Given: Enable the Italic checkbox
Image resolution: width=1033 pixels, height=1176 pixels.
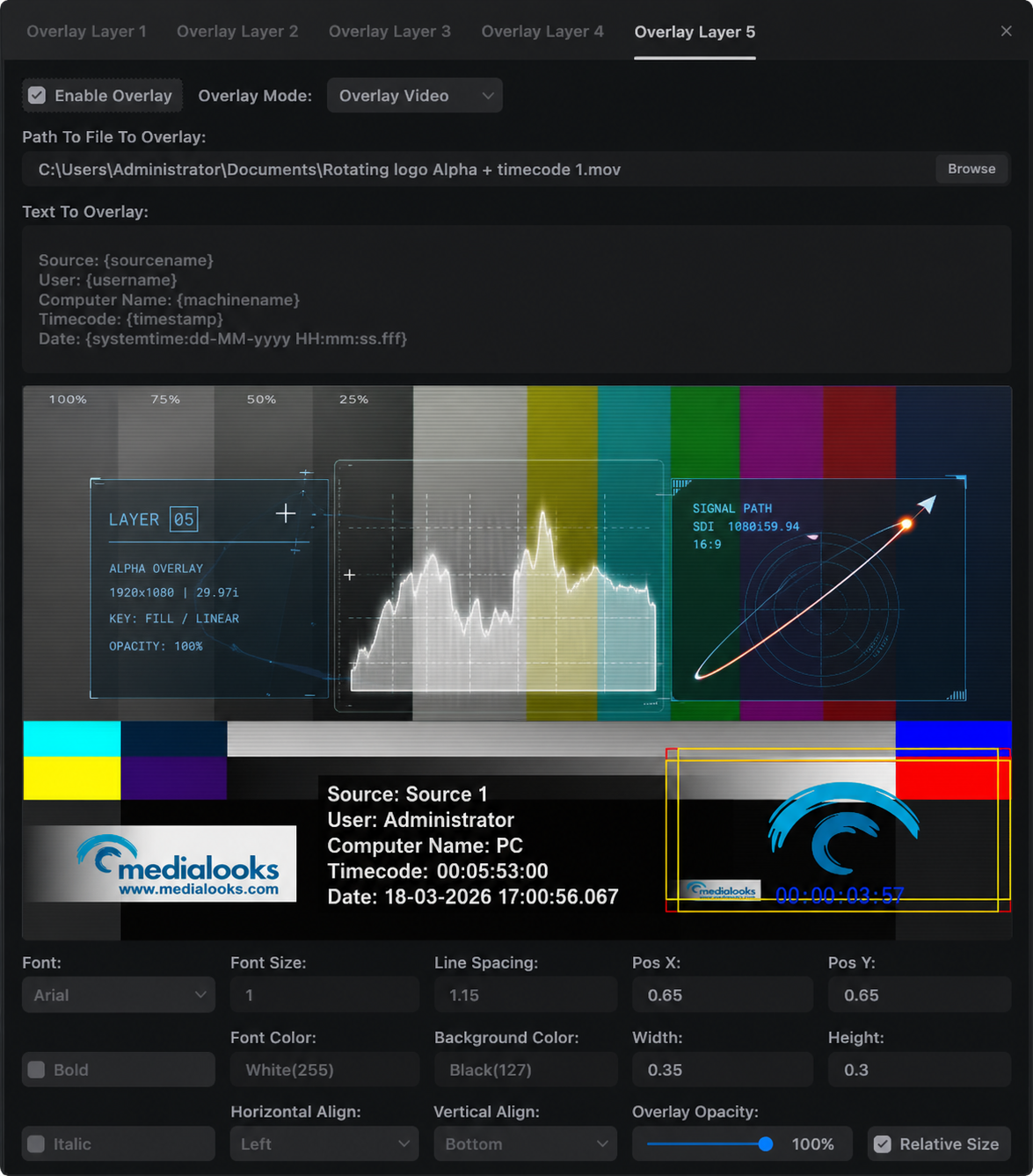Looking at the screenshot, I should [x=36, y=1144].
